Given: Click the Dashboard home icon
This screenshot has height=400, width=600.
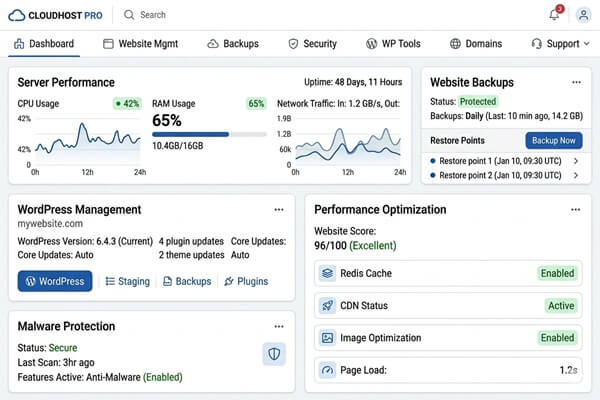Looking at the screenshot, I should coord(19,44).
